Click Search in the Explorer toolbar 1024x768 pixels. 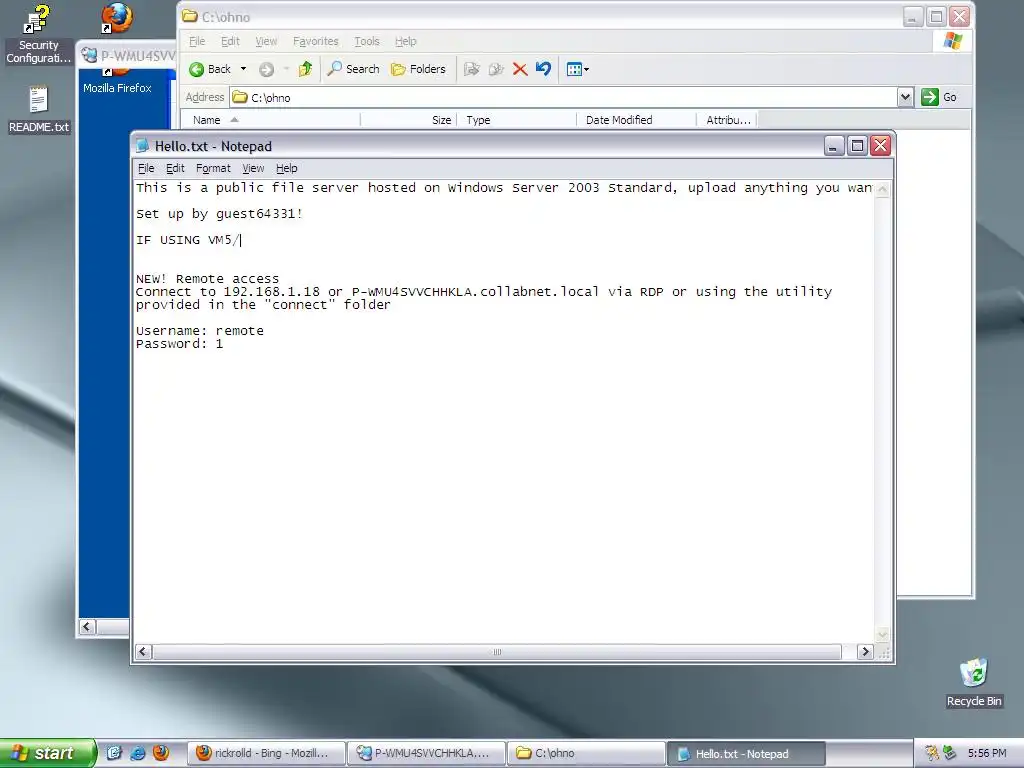coord(353,69)
